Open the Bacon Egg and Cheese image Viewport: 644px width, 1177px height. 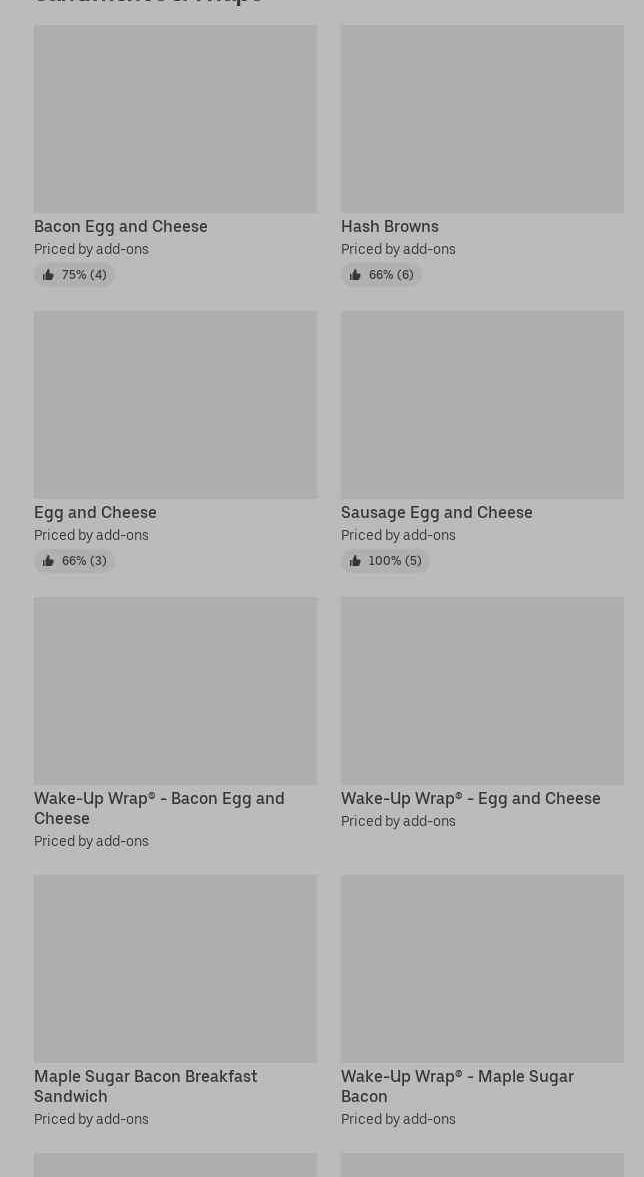click(175, 119)
